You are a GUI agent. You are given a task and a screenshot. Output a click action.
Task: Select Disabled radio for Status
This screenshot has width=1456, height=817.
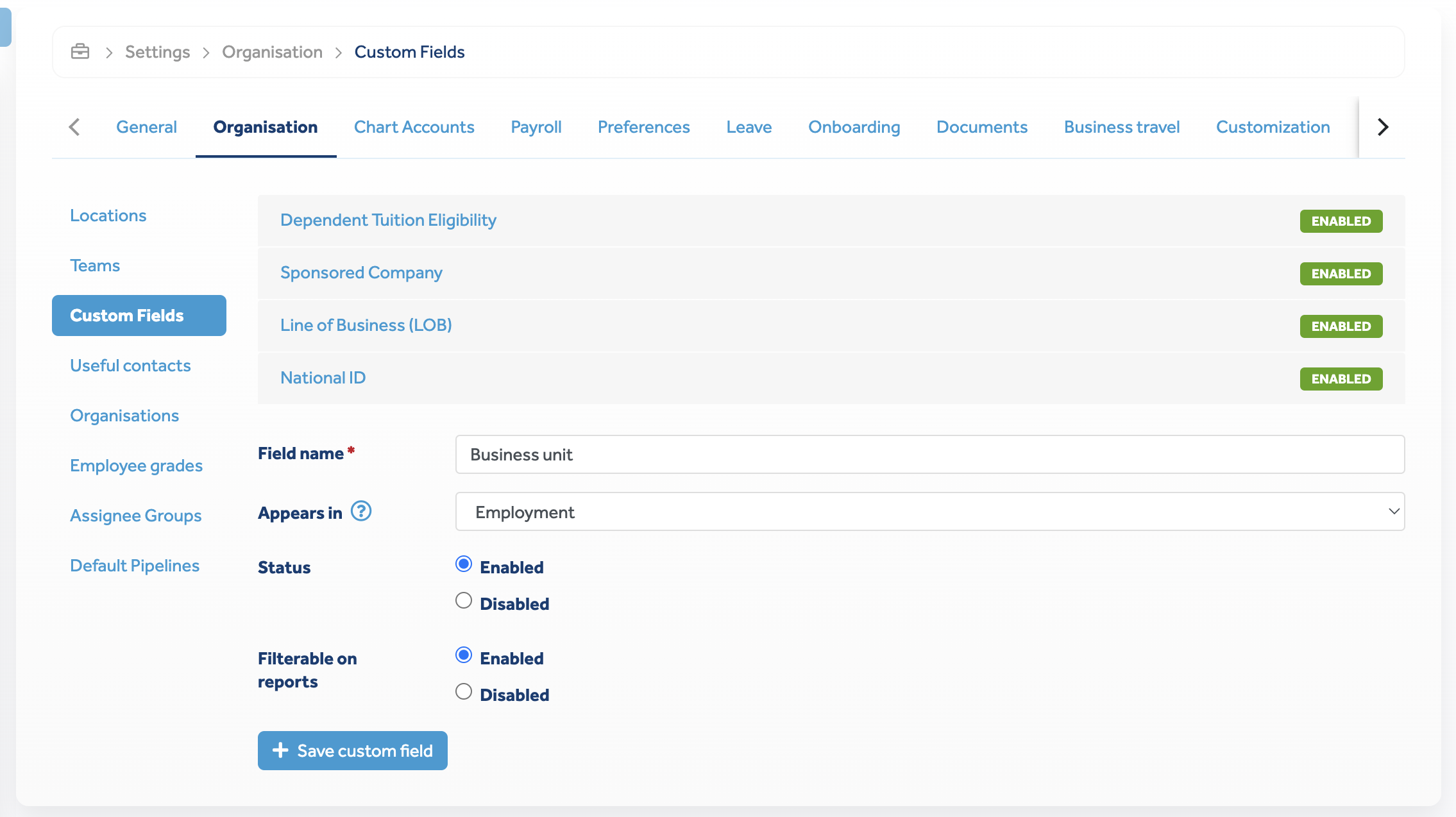click(464, 601)
